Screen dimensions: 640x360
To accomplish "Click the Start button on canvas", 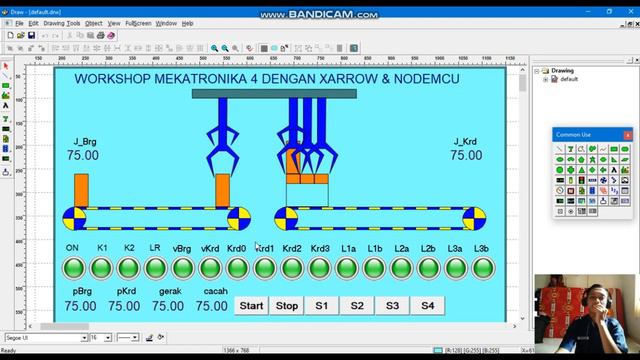I will 251,306.
